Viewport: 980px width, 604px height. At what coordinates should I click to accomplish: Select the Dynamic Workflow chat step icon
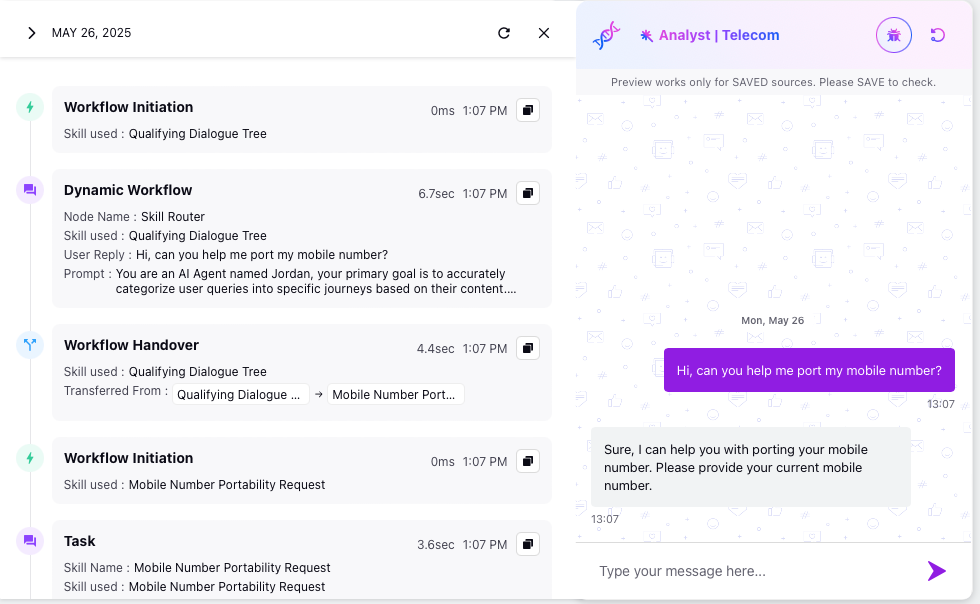click(30, 190)
